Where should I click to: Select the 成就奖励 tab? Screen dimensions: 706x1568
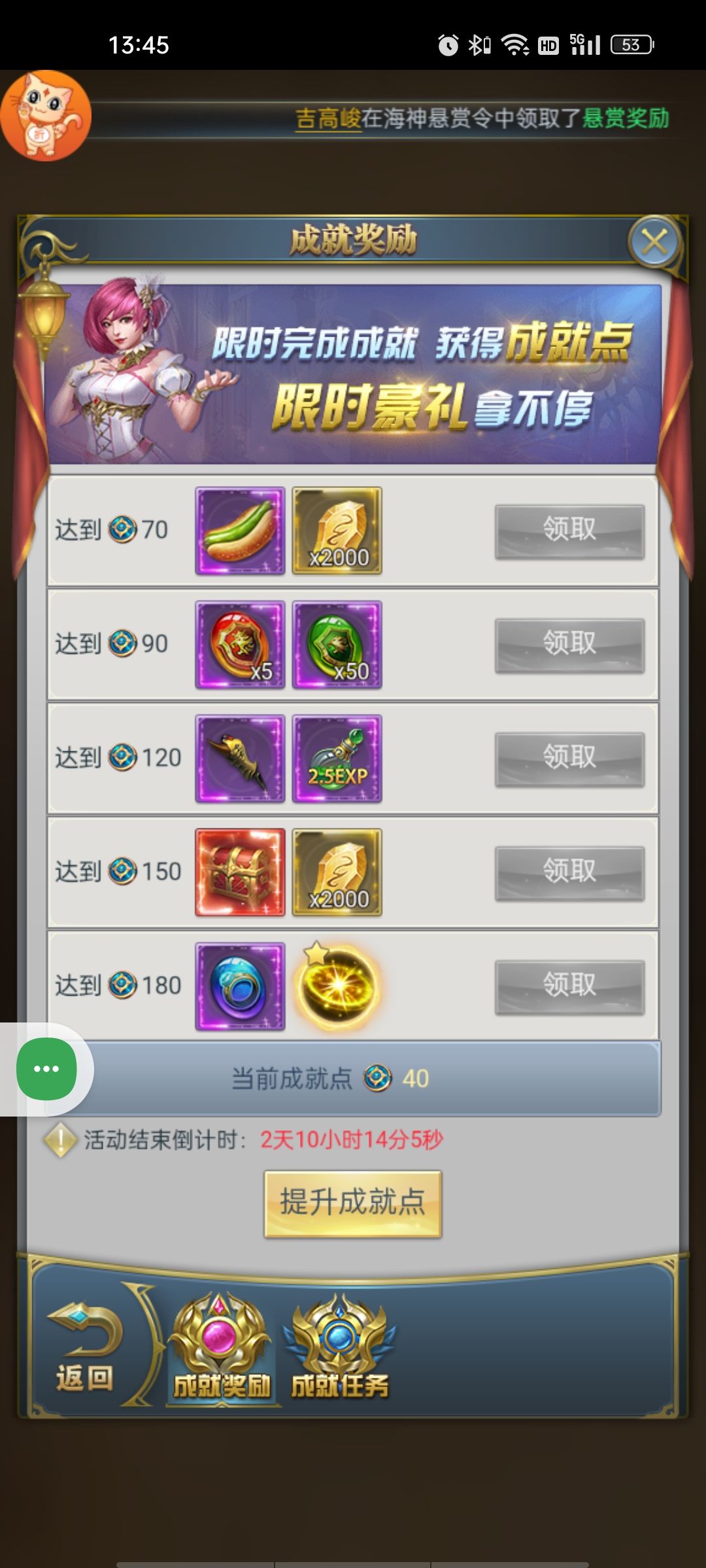(x=221, y=1347)
